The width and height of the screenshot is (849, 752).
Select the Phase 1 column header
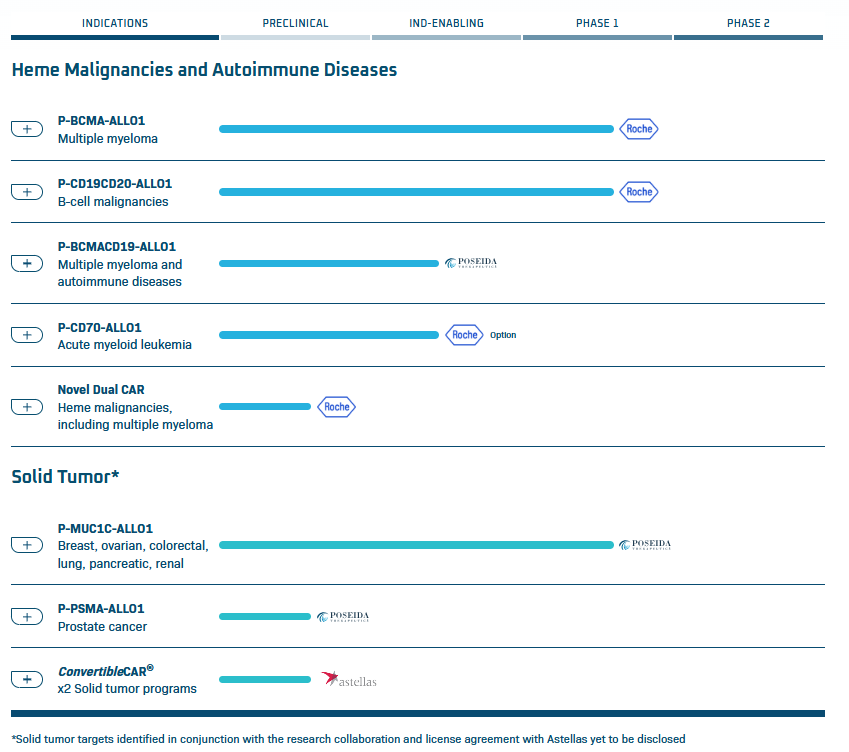pyautogui.click(x=597, y=23)
